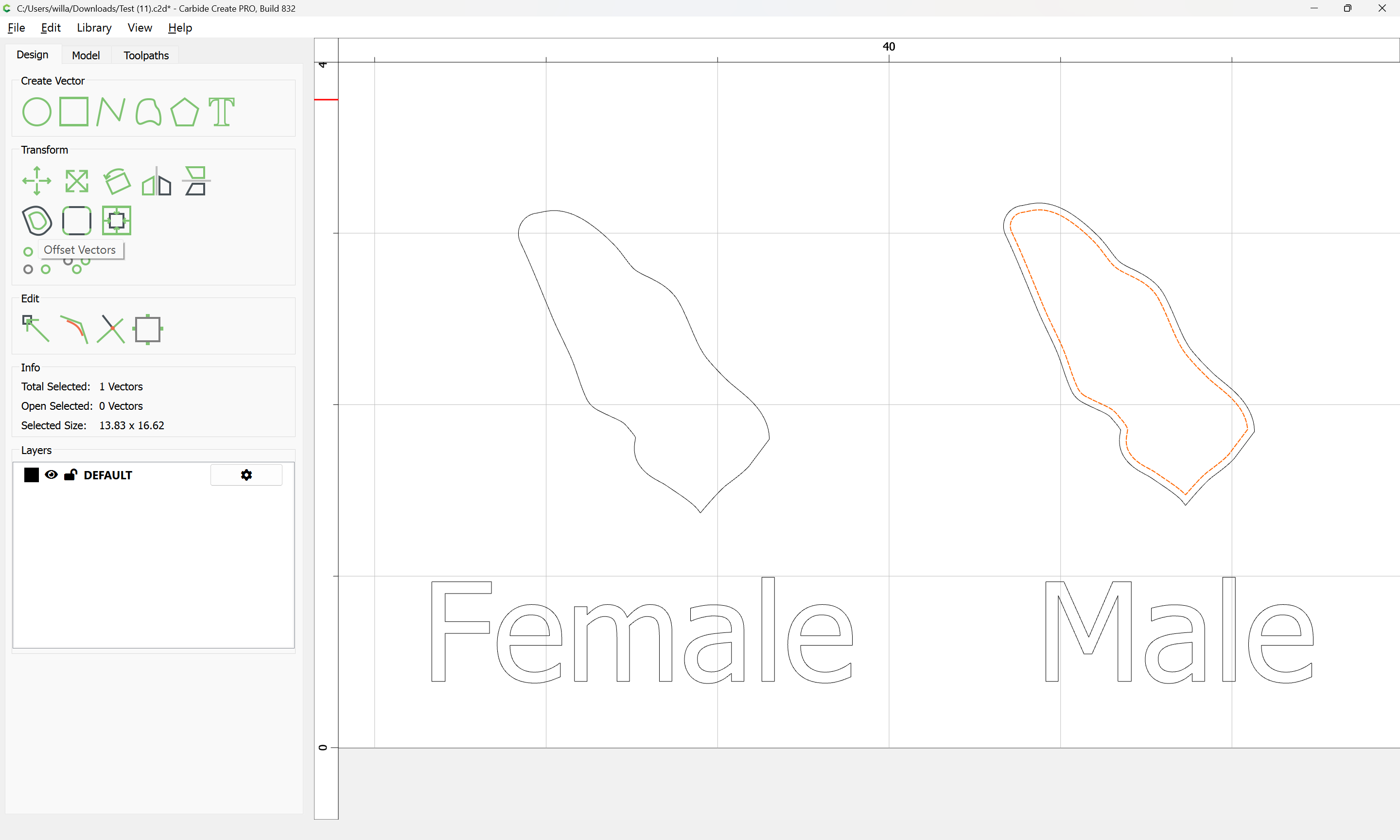Activate the Text creation tool
This screenshot has height=840, width=1400.
coord(221,111)
